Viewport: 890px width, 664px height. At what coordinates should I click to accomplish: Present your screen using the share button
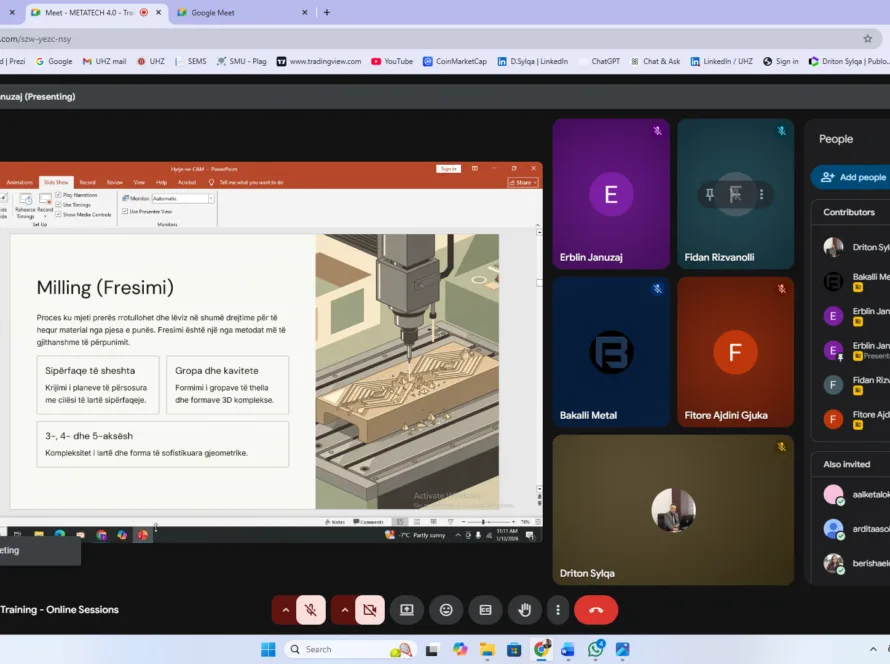pos(407,609)
